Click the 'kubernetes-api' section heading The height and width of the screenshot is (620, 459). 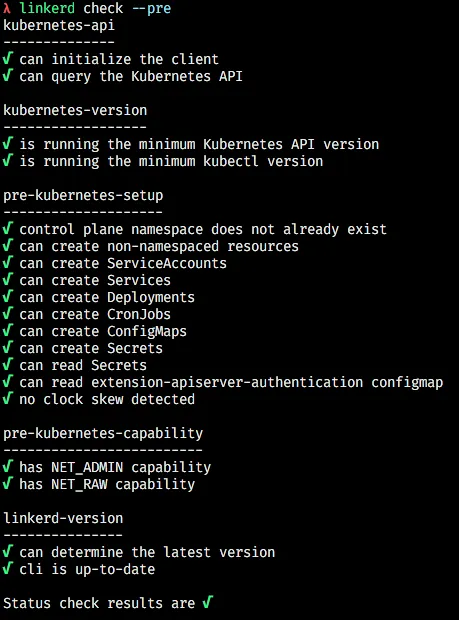[x=59, y=25]
